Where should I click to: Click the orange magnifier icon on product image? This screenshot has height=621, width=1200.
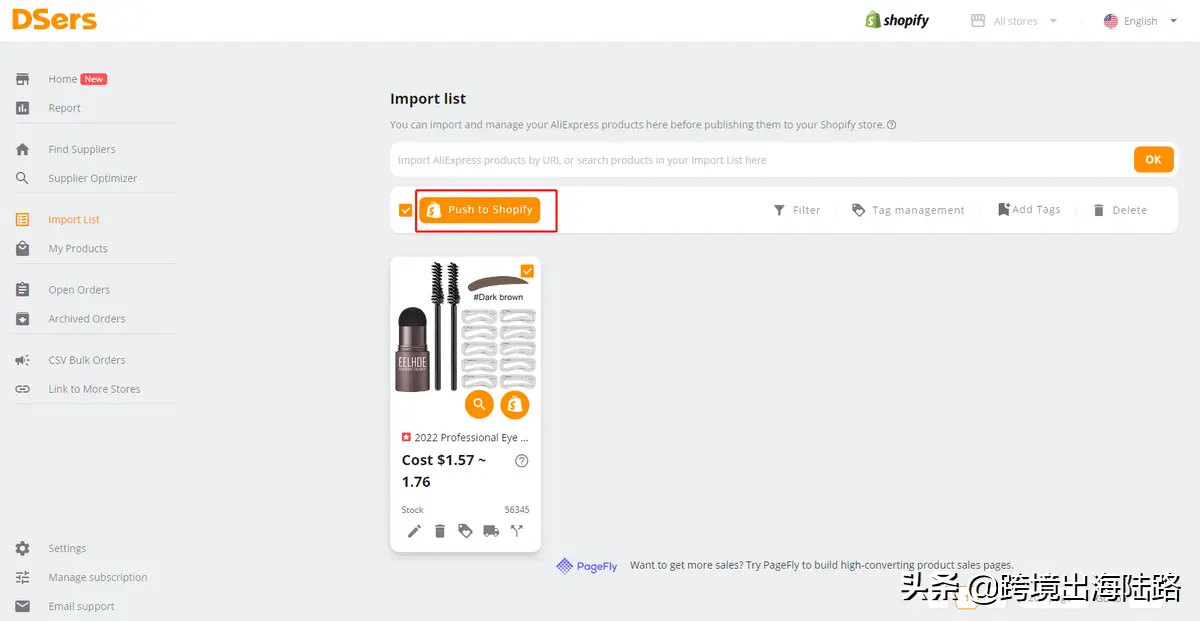click(479, 404)
